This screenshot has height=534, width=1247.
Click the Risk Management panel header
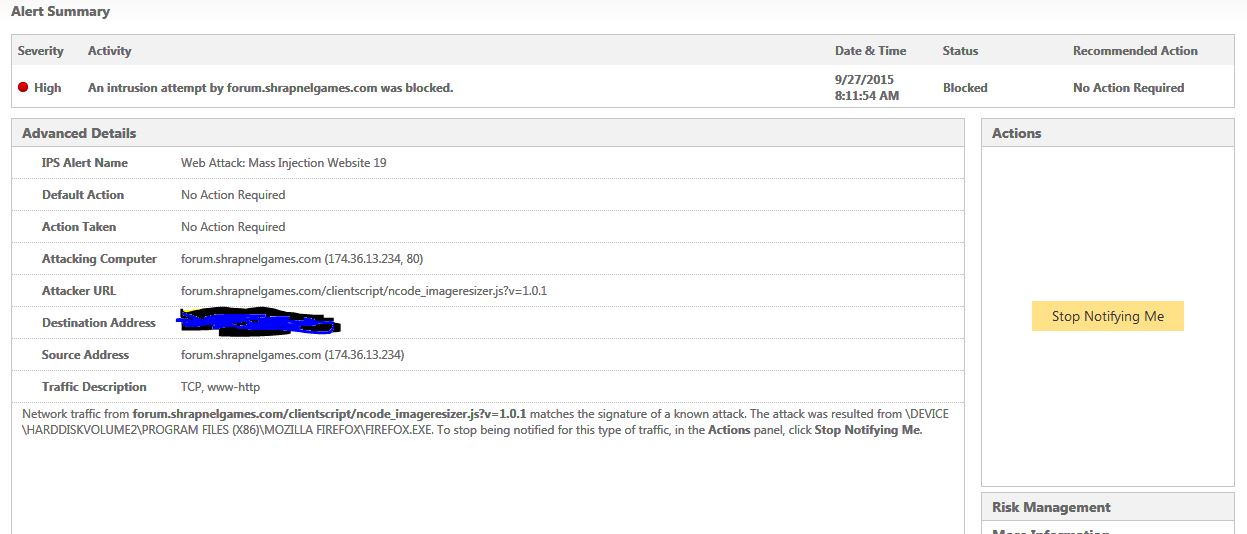coord(1051,507)
